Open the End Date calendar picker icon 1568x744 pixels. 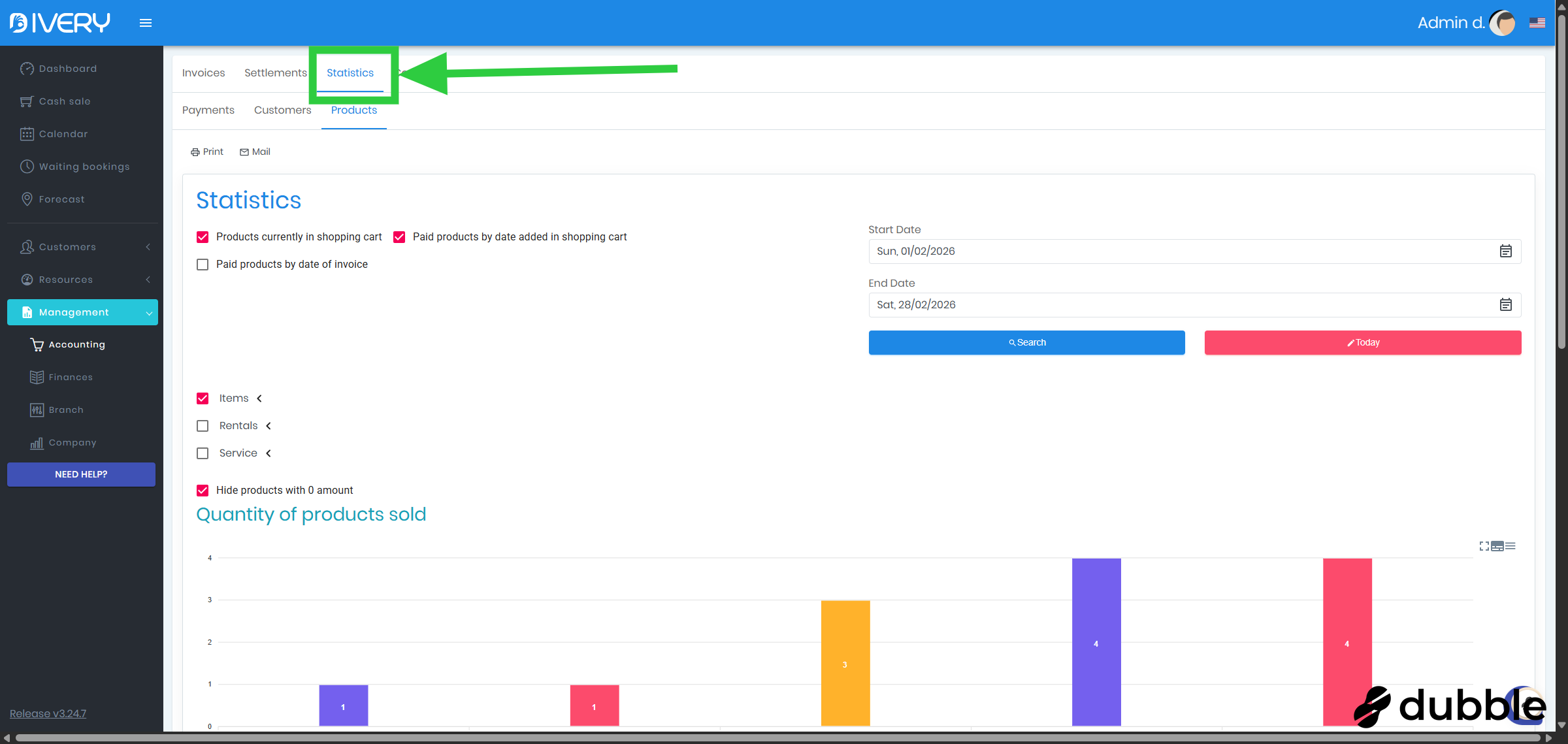1505,305
